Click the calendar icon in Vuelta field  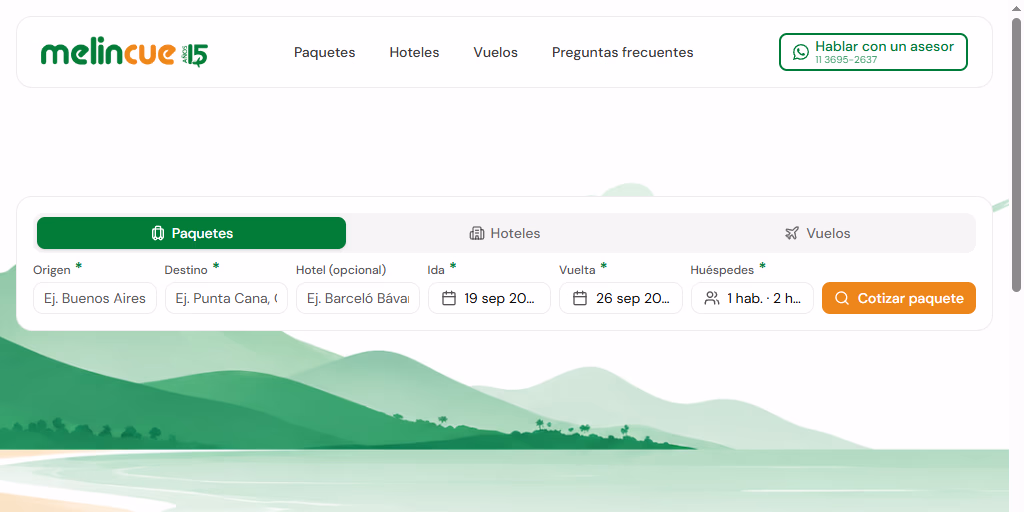click(580, 298)
